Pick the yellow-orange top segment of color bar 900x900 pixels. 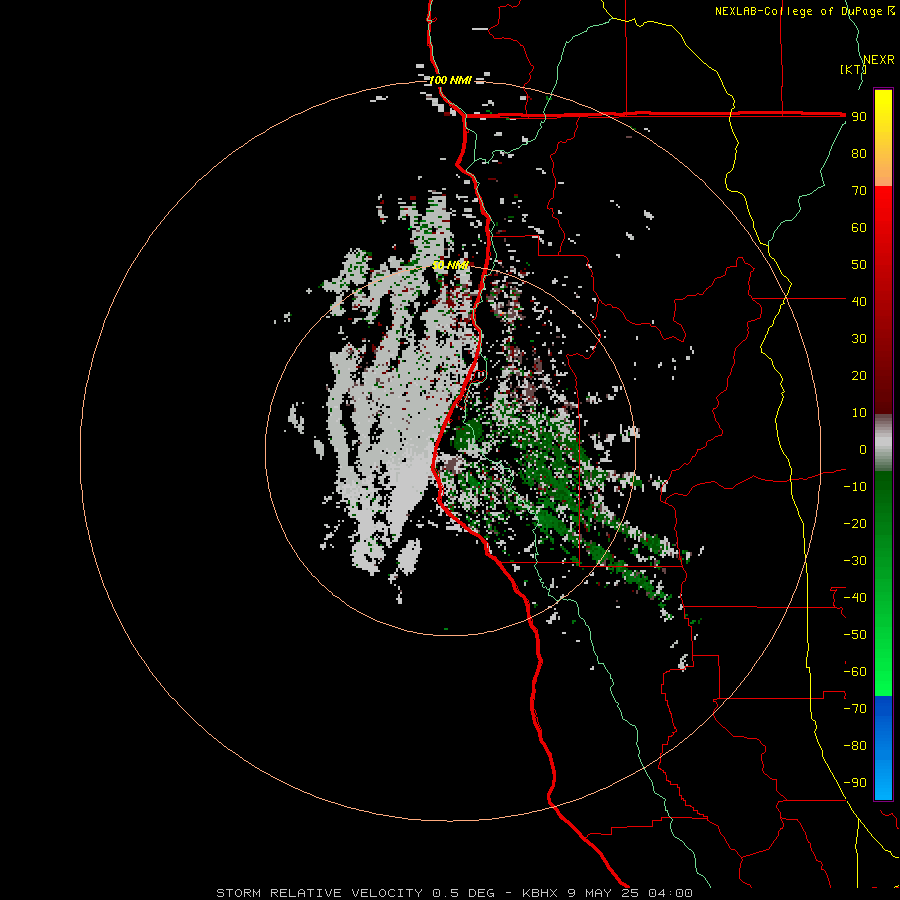pyautogui.click(x=883, y=138)
